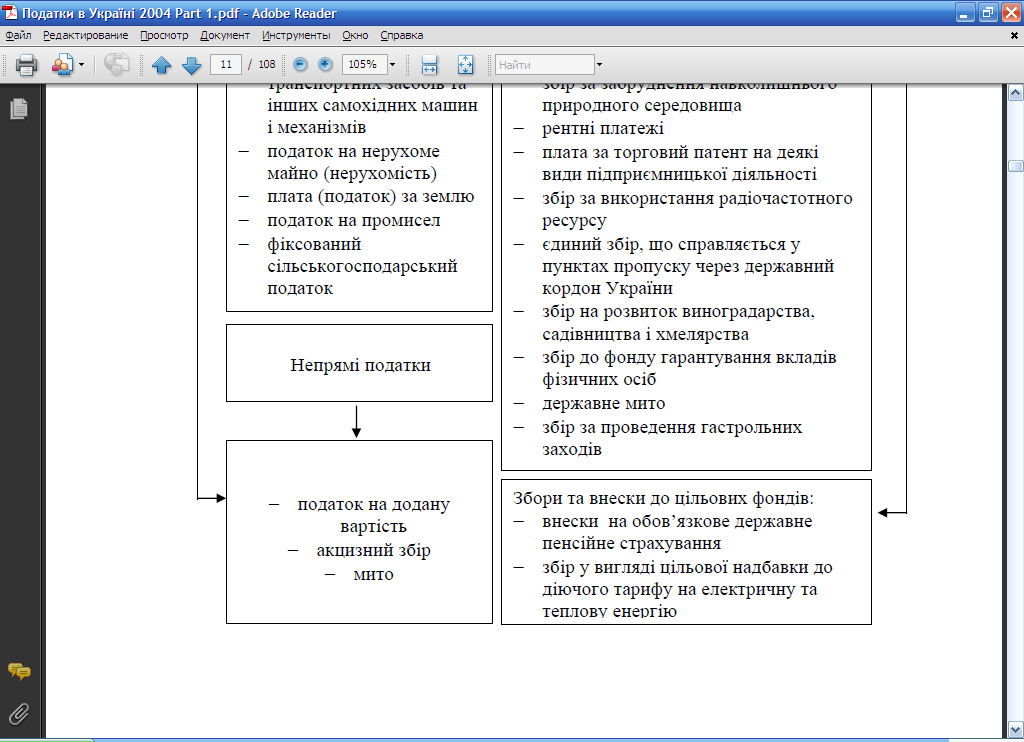
Task: Open the Найти search options dropdown arrow
Action: 600,65
